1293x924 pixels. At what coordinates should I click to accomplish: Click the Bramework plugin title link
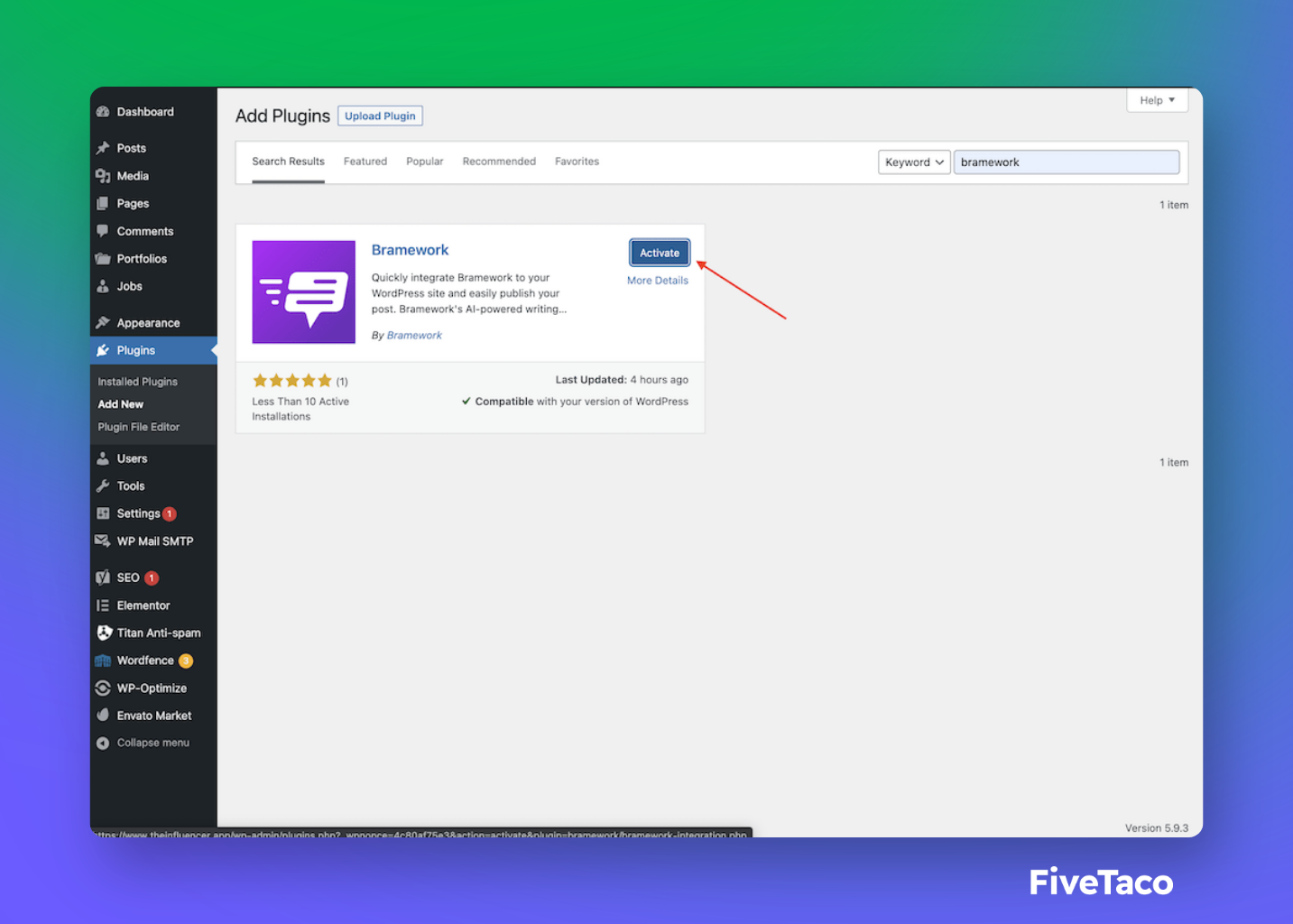point(410,250)
